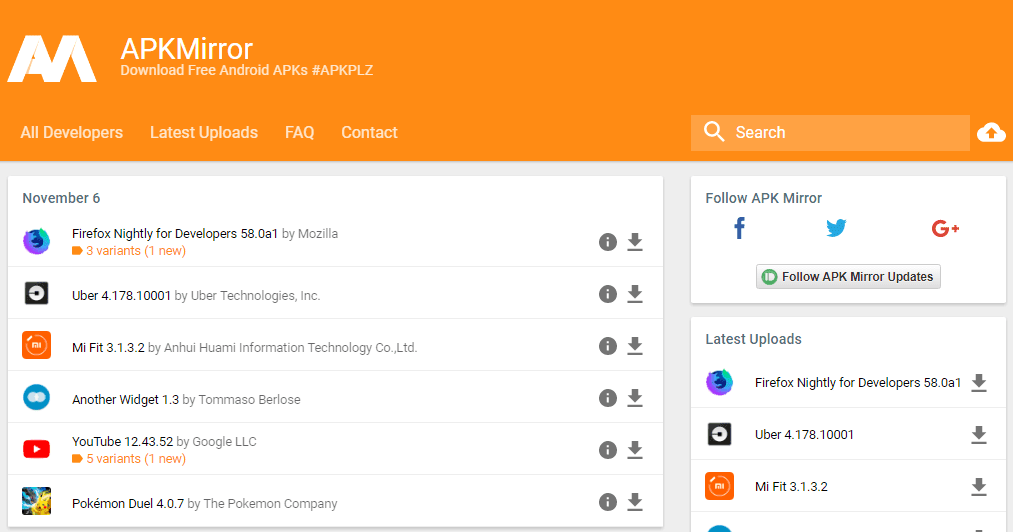1013x532 pixels.
Task: Open the APKMirror site title link
Action: pos(187,49)
